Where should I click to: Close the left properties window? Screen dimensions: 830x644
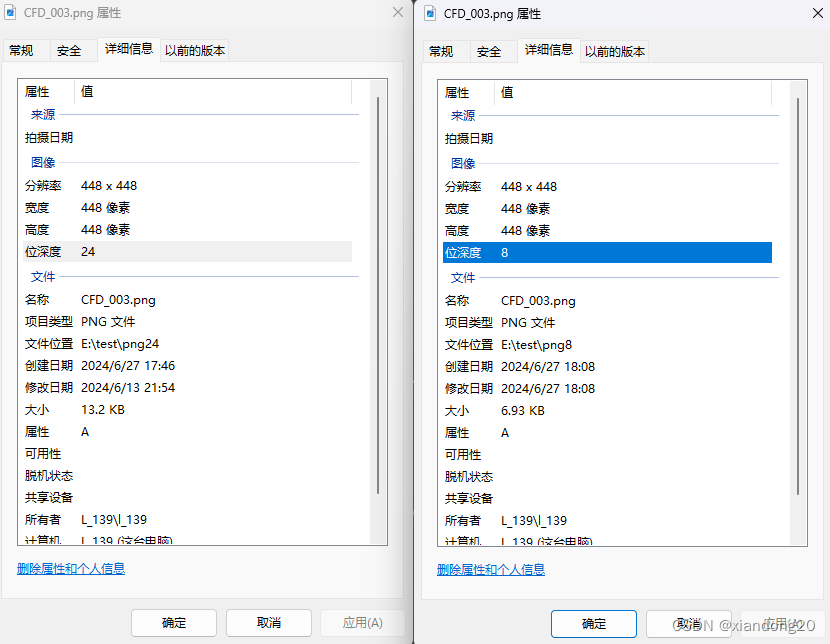(398, 12)
